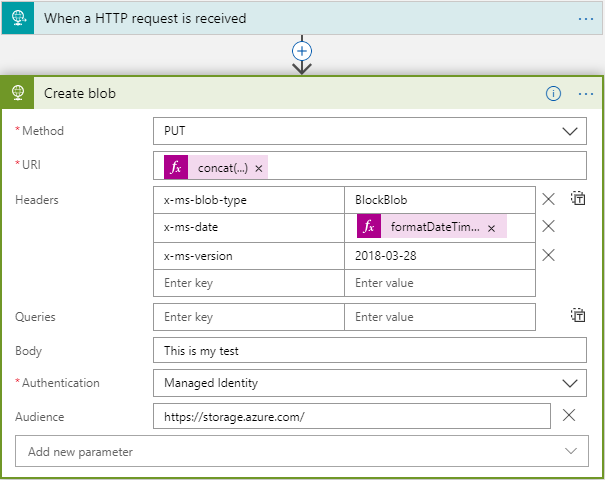Click the Body text field
Viewport: 605px width, 480px height.
(369, 350)
